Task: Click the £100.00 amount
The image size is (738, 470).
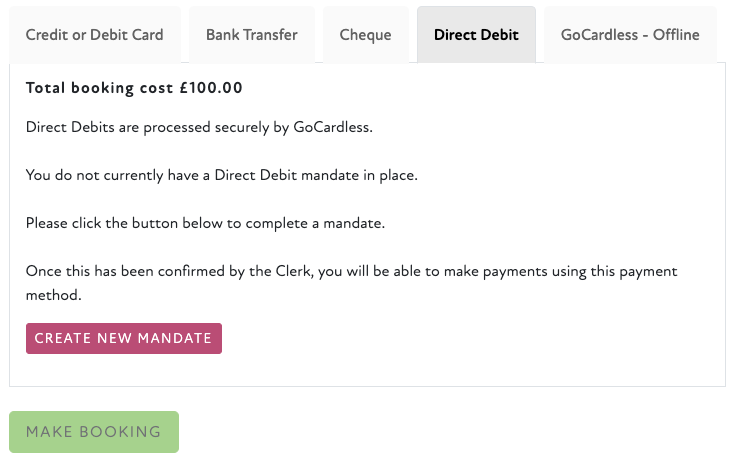Action: point(211,88)
